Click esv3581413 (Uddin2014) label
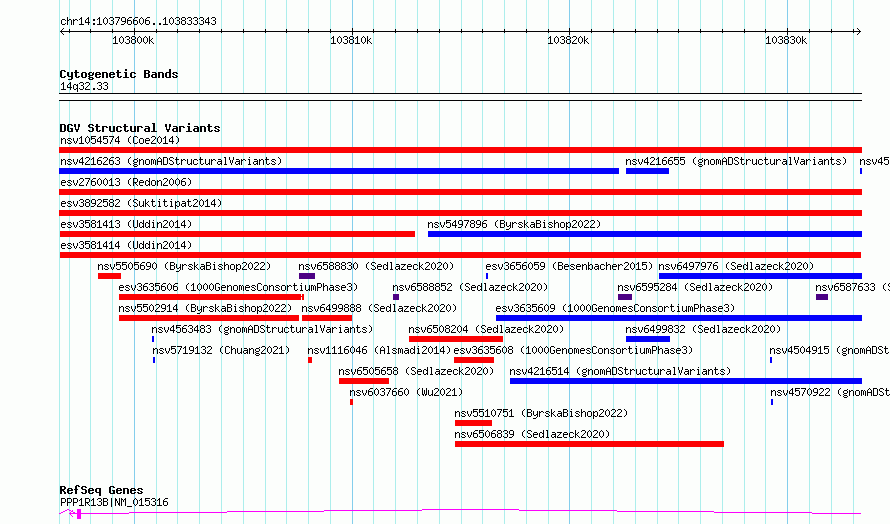 (x=126, y=224)
